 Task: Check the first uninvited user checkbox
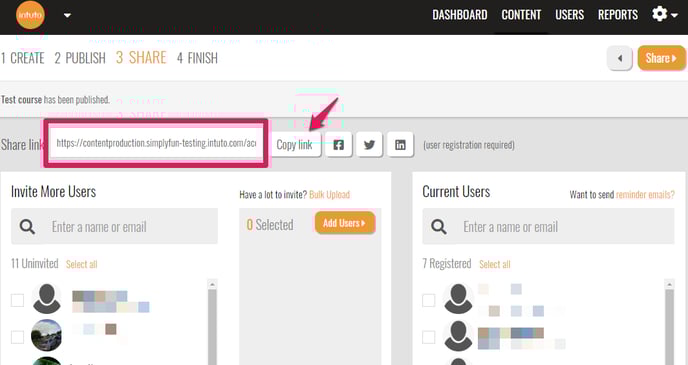click(18, 301)
